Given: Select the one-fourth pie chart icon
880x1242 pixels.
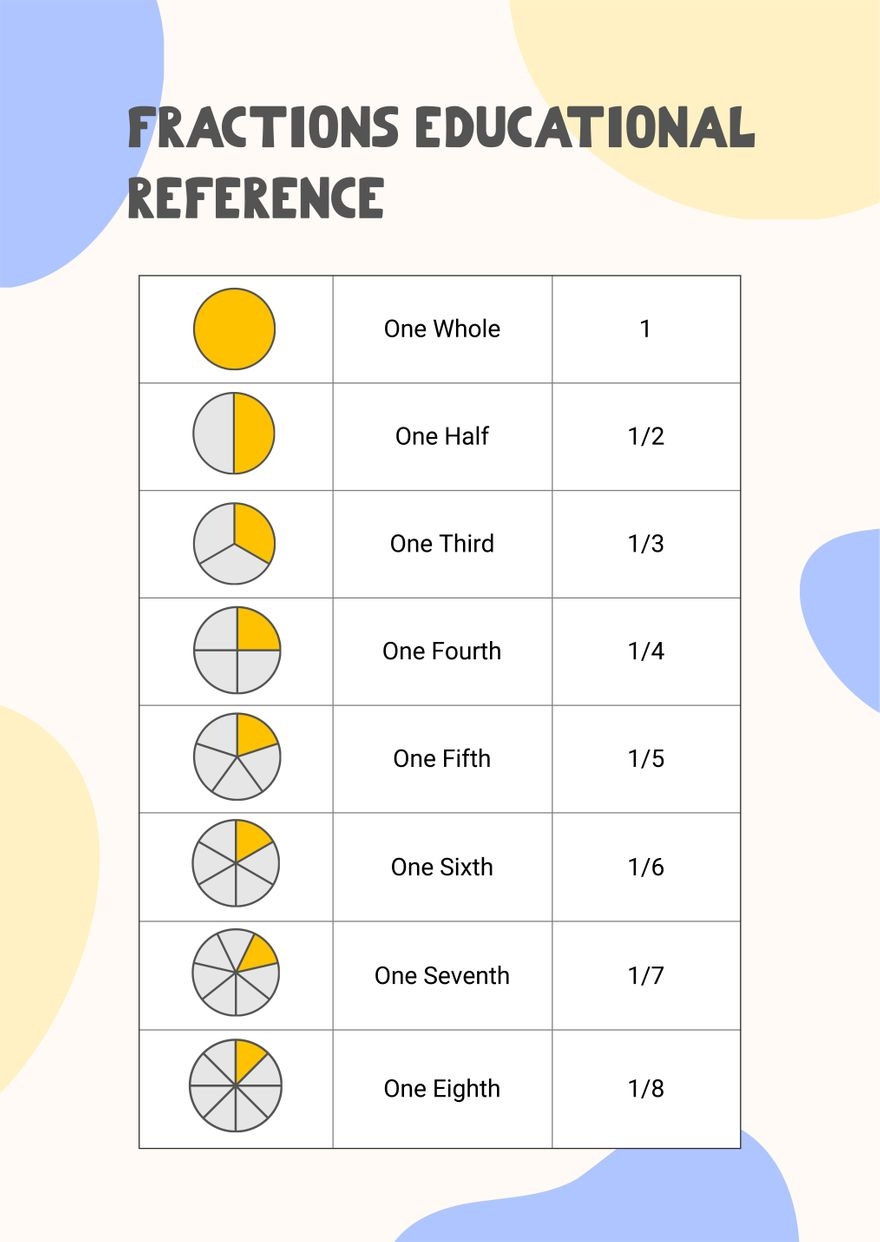Looking at the screenshot, I should pyautogui.click(x=237, y=650).
